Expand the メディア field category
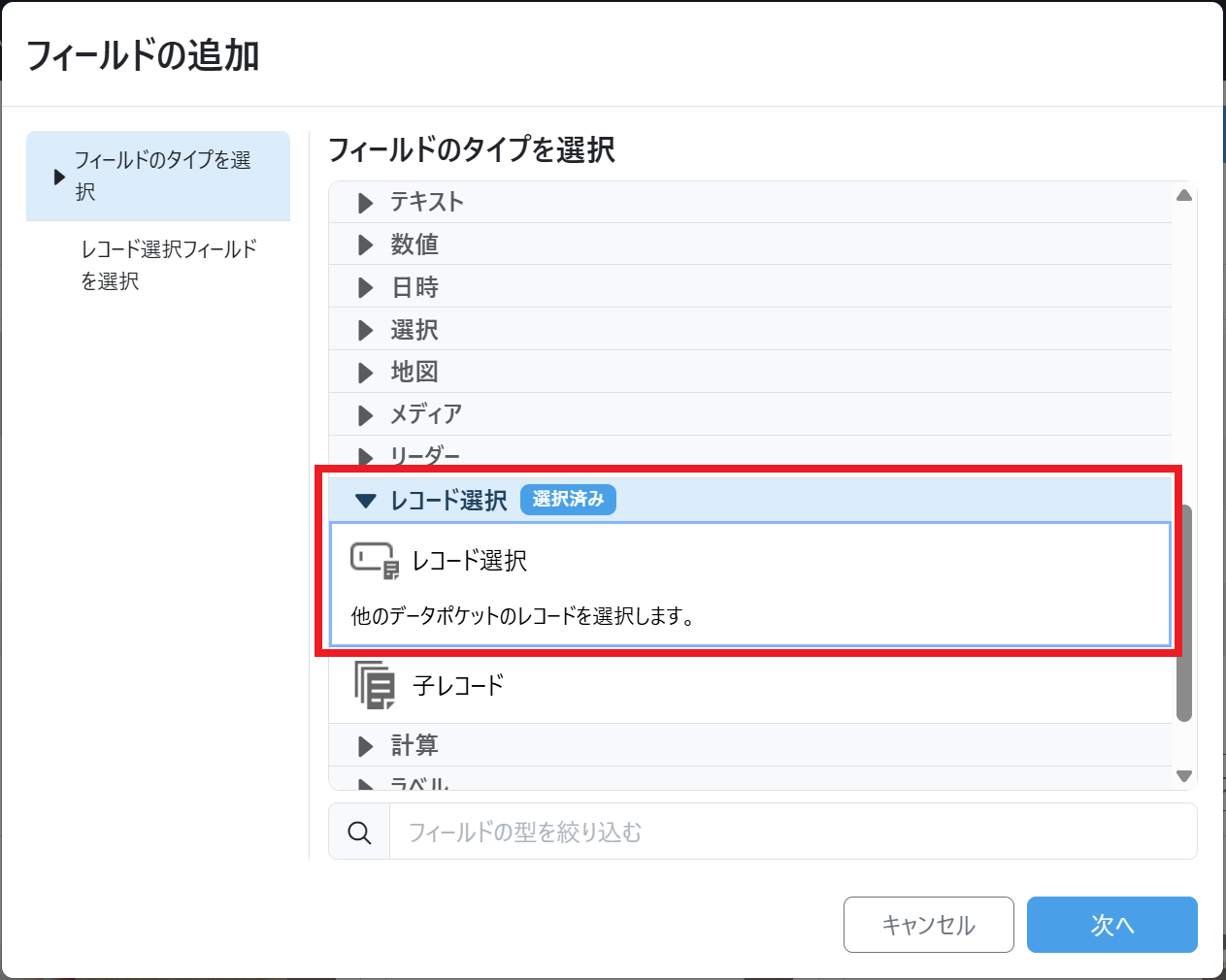The image size is (1226, 980). pyautogui.click(x=425, y=415)
